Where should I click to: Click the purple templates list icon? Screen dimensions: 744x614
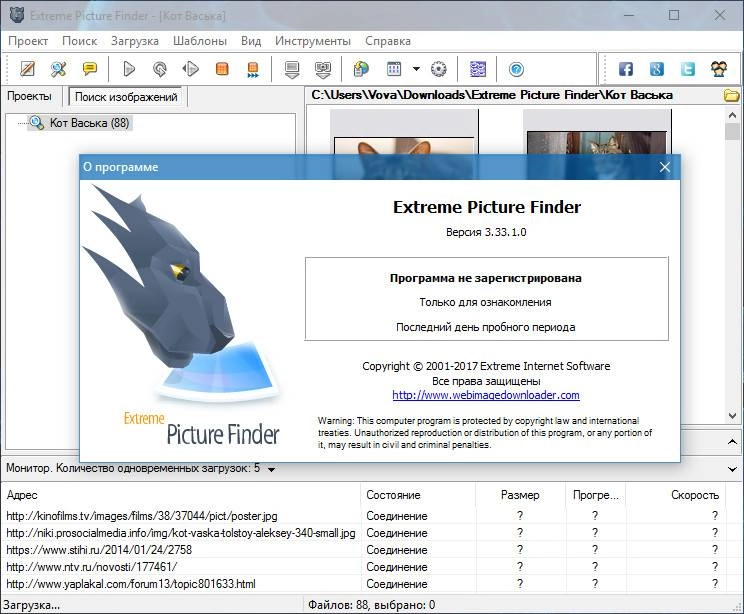point(477,69)
